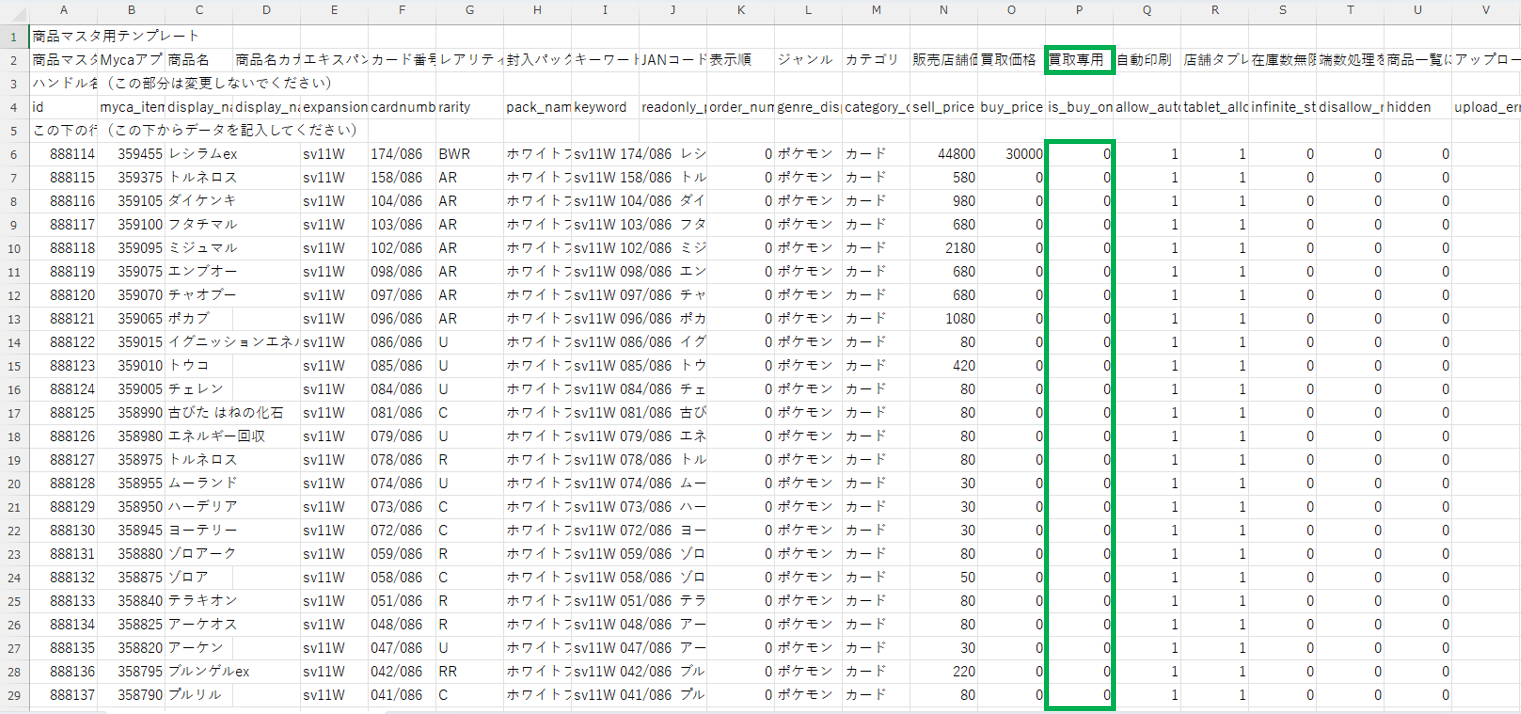This screenshot has width=1521, height=714.
Task: Select the 'RR' rarity cell
Action: 469,670
